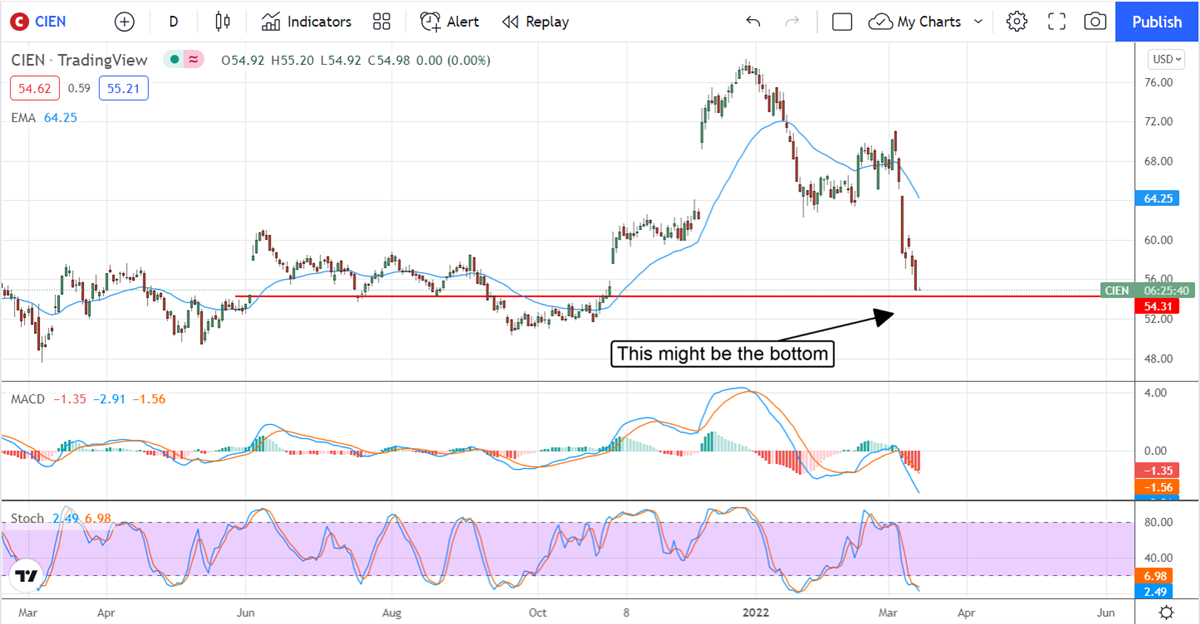Click the add symbol plus icon
The image size is (1200, 624).
124,21
